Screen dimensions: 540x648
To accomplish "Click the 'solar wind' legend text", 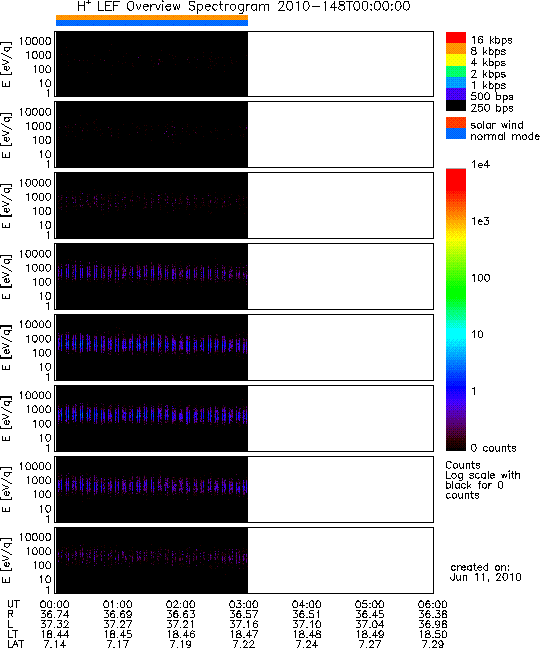I will coord(497,125).
